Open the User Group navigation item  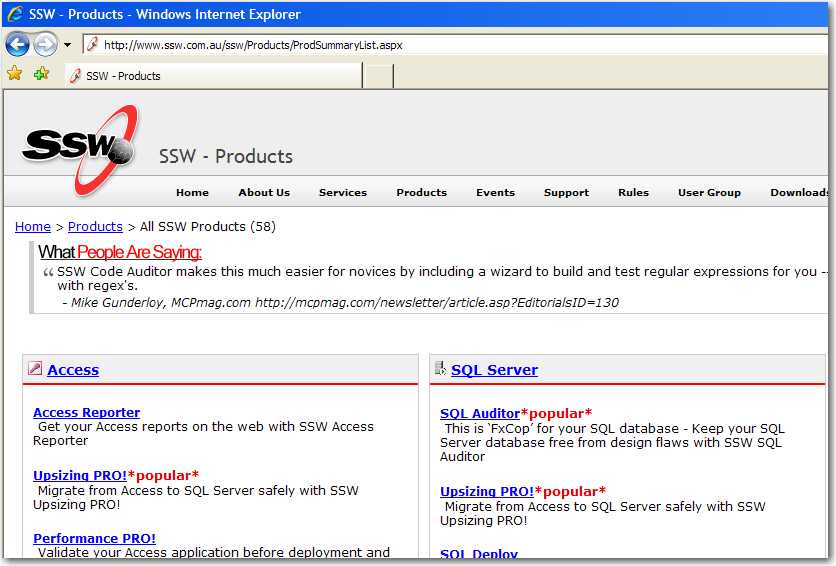coord(709,192)
